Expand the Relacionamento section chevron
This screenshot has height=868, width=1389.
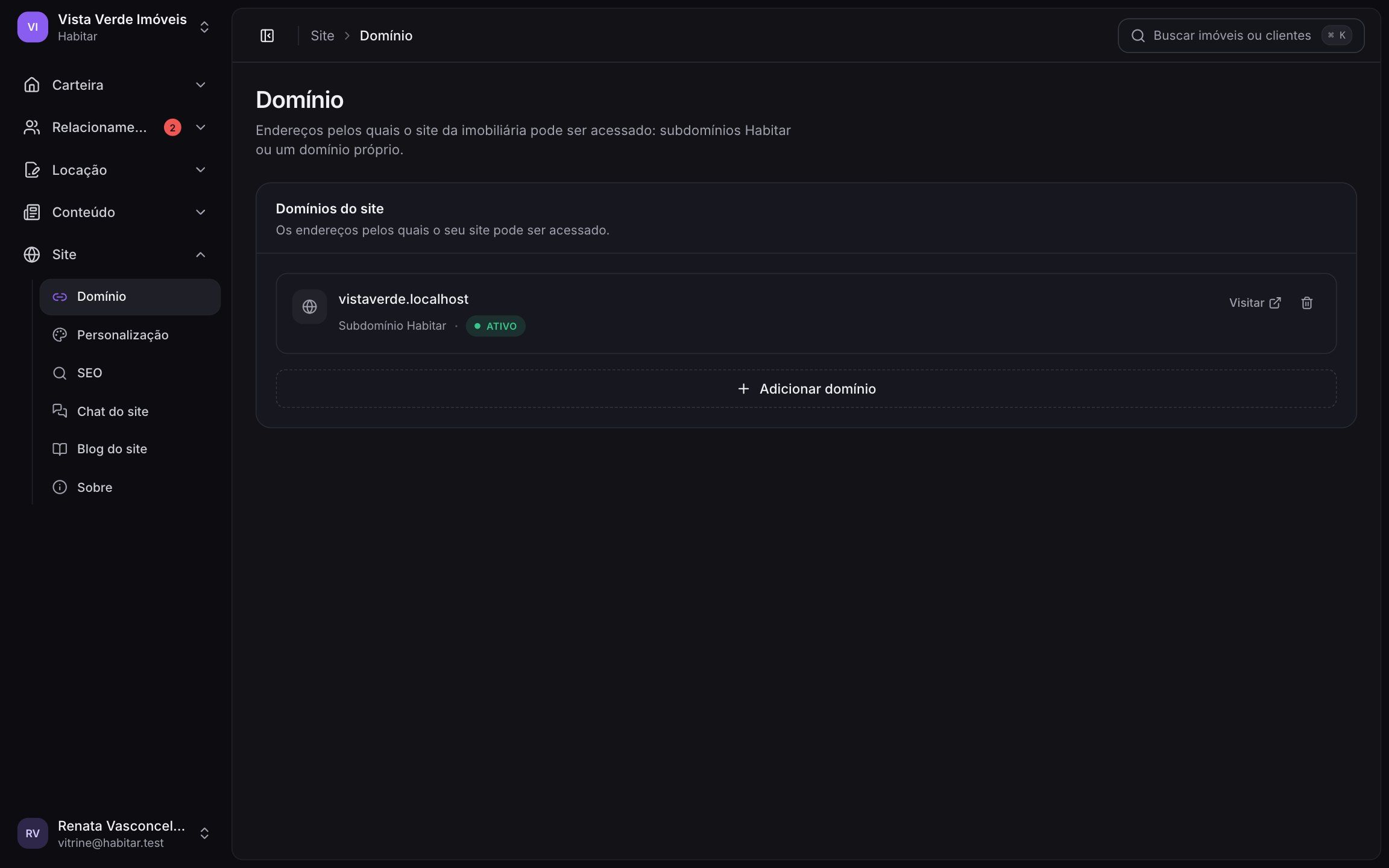201,127
